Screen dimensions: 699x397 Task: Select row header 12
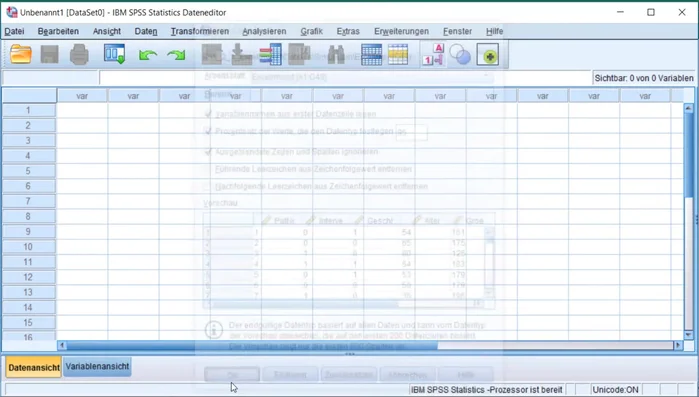click(x=29, y=277)
